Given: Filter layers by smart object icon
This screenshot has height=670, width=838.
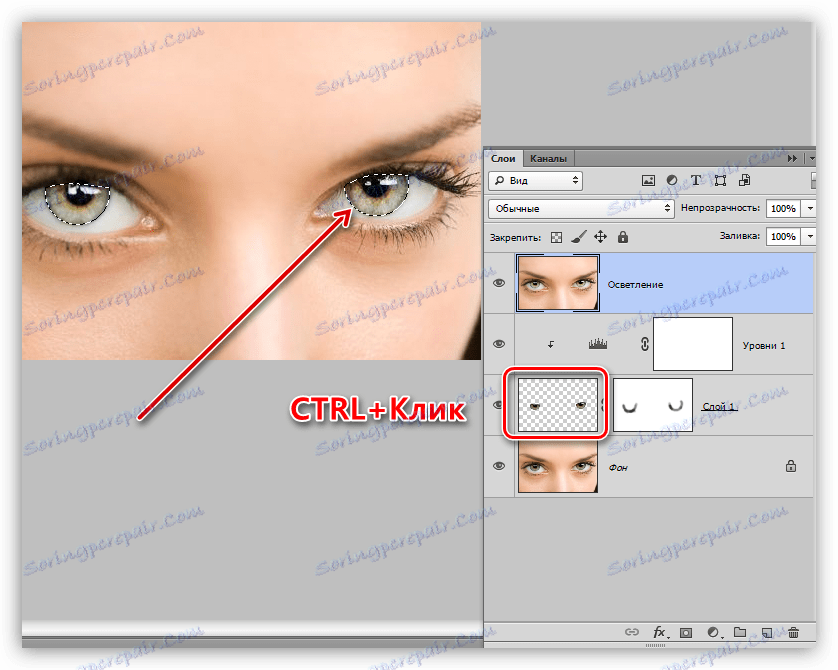Looking at the screenshot, I should [744, 181].
